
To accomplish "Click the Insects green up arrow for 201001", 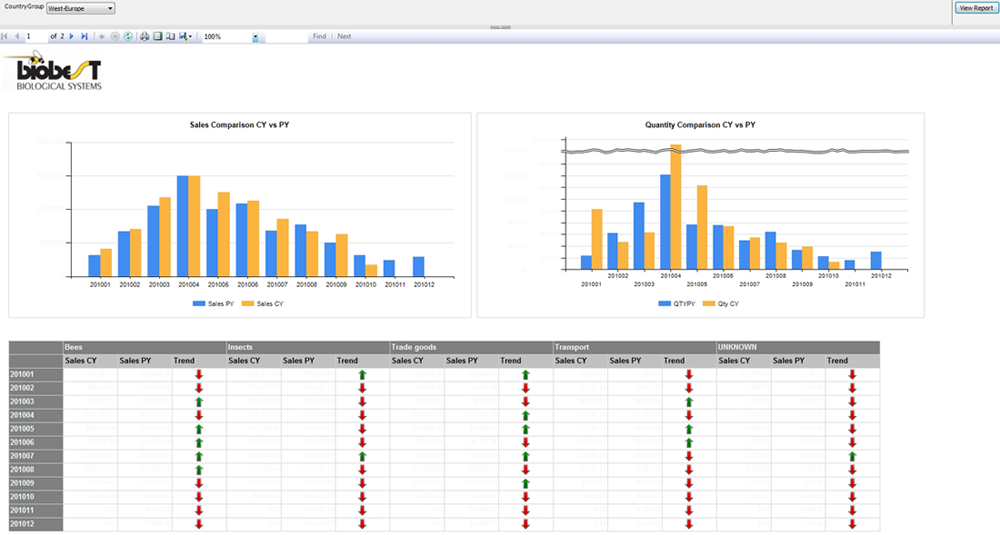I will tap(362, 374).
